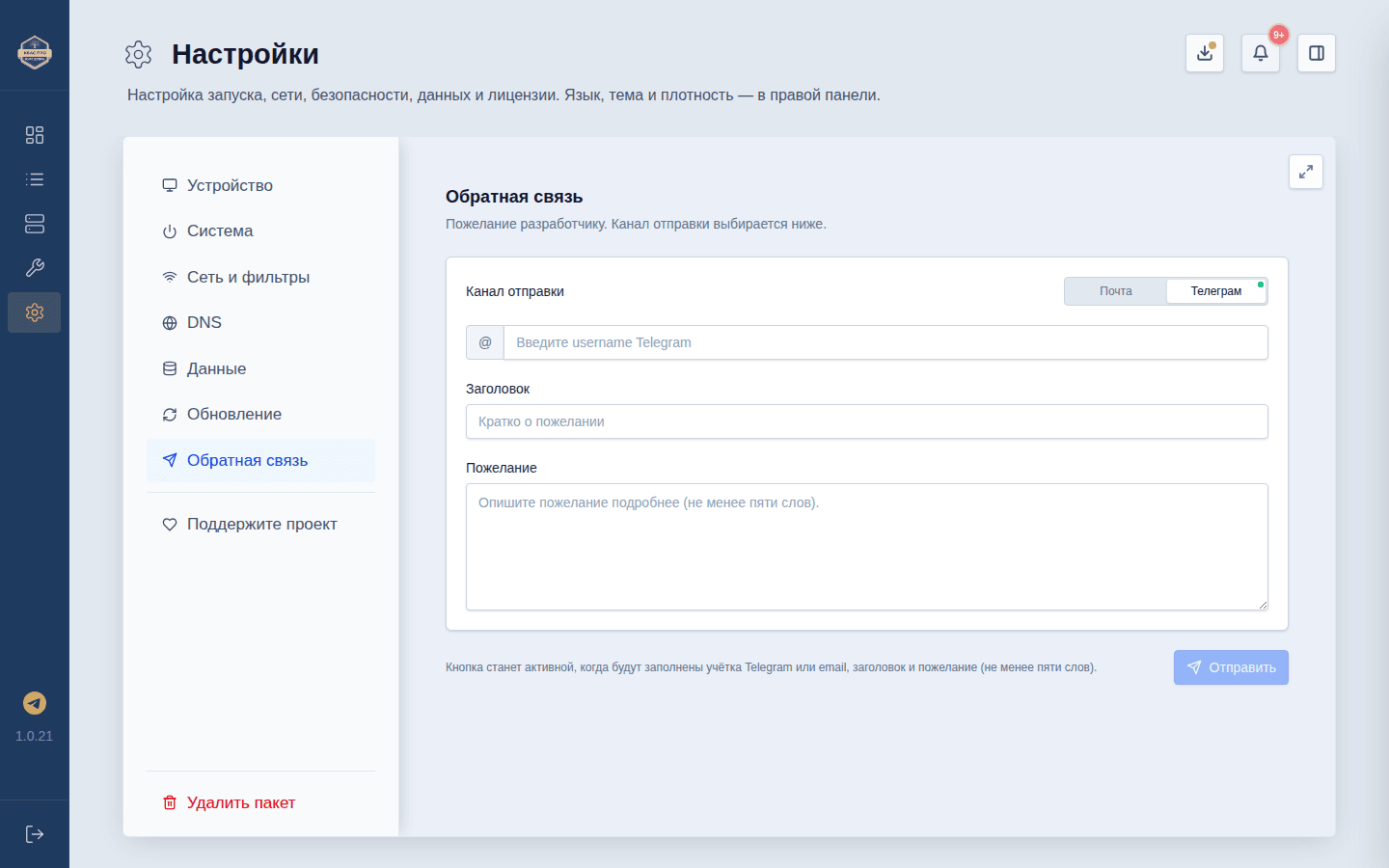Open the DNS settings section
1389x868 pixels.
click(260, 323)
